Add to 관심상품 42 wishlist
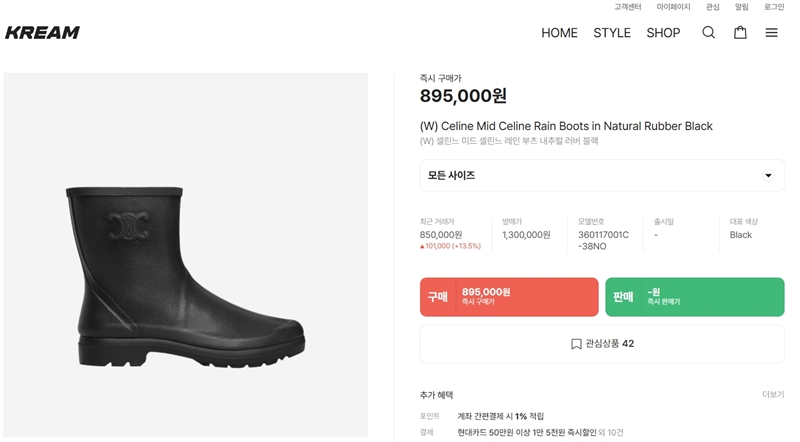Viewport: 800px width, 442px height. 602,344
